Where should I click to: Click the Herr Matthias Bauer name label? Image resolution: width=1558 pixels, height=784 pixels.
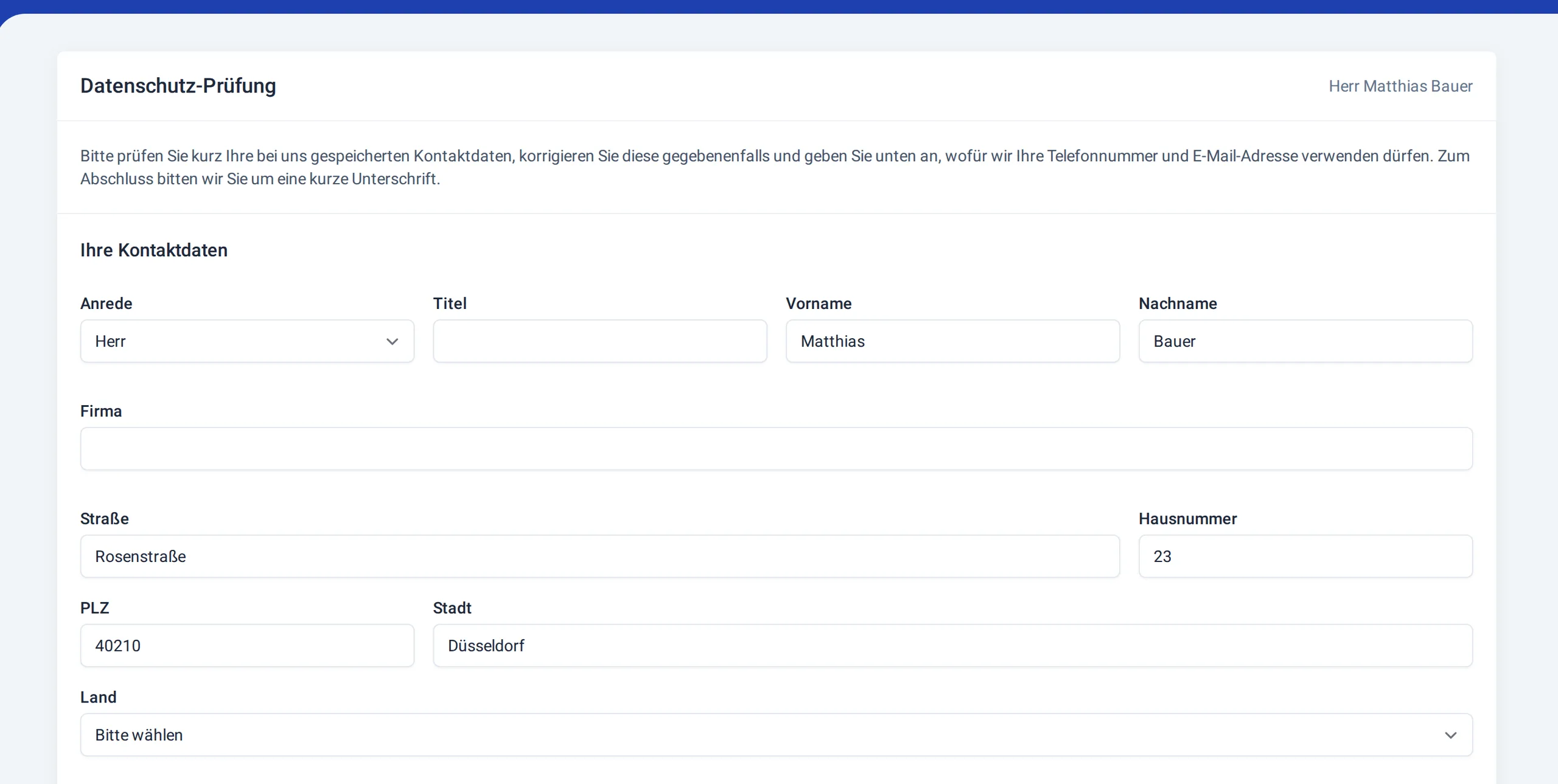[1400, 86]
